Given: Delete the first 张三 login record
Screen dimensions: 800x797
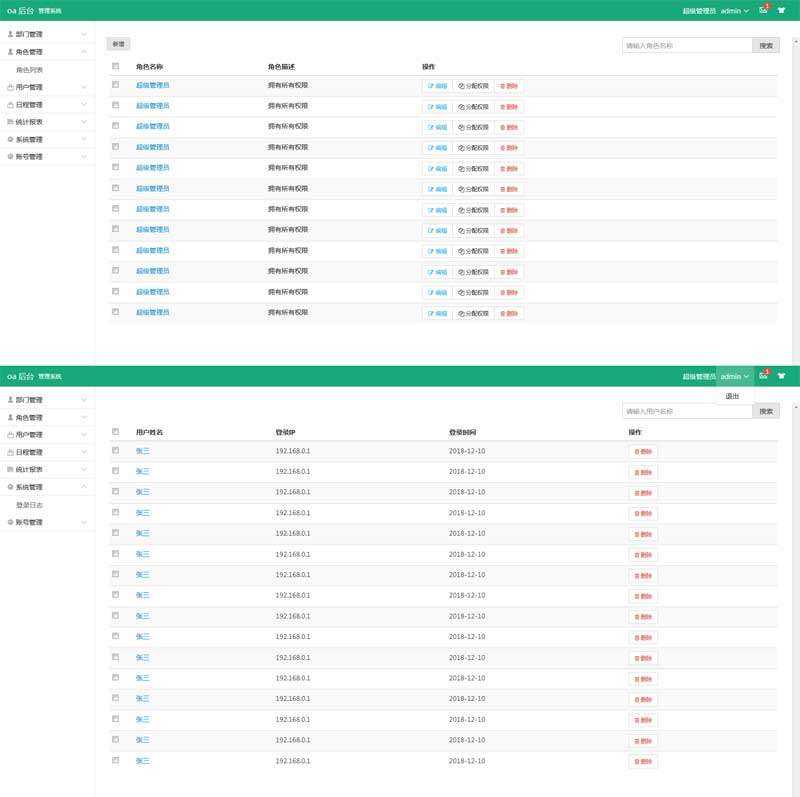Looking at the screenshot, I should click(643, 452).
